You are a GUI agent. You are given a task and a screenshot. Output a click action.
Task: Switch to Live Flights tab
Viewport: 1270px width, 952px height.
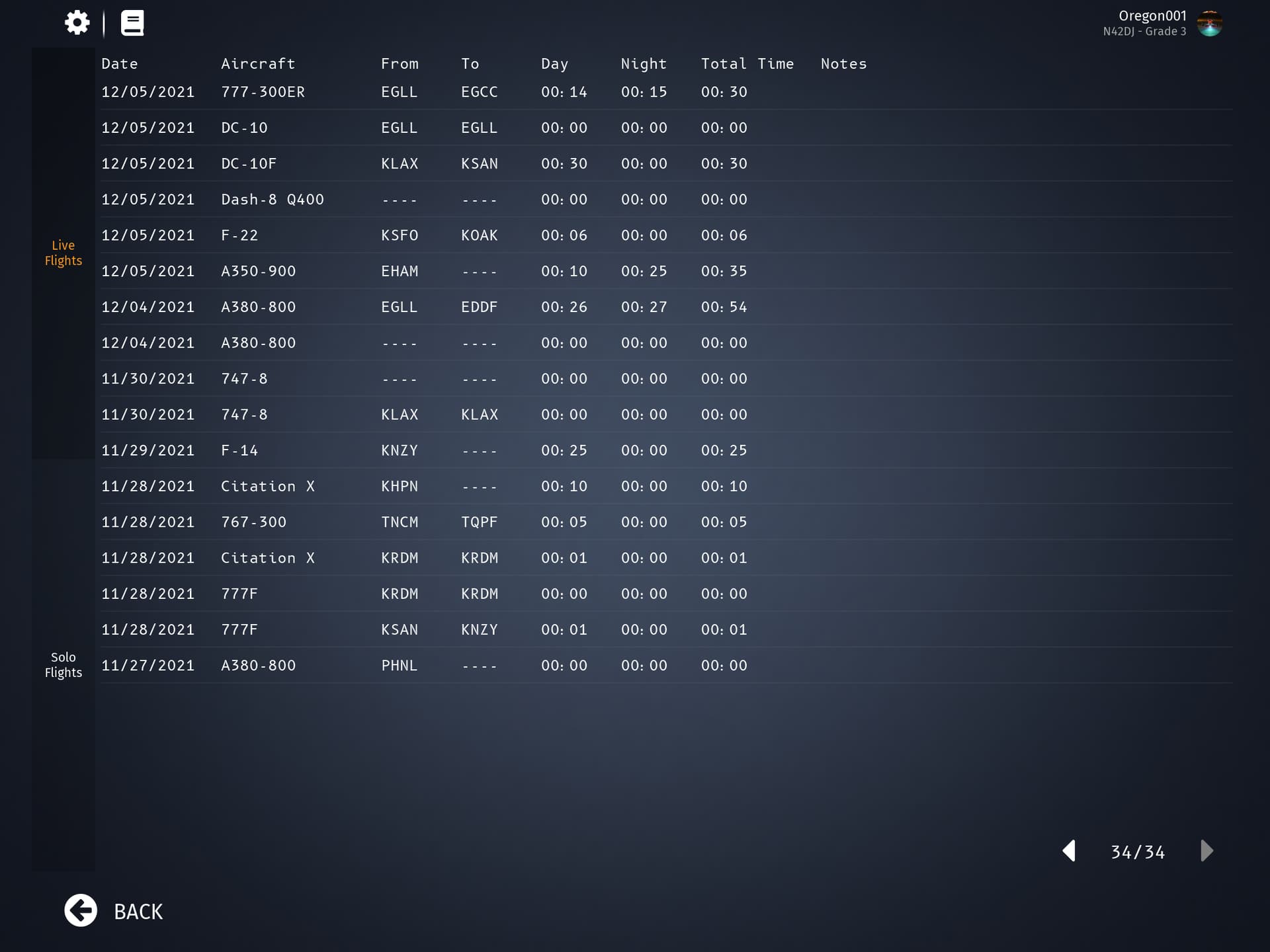63,253
